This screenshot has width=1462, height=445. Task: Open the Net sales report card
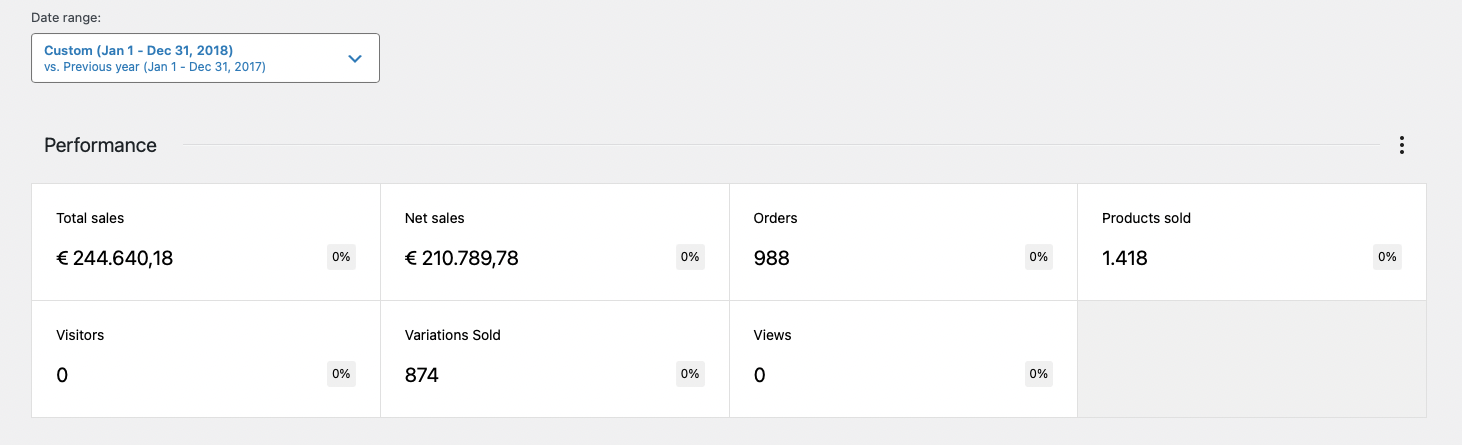click(555, 242)
